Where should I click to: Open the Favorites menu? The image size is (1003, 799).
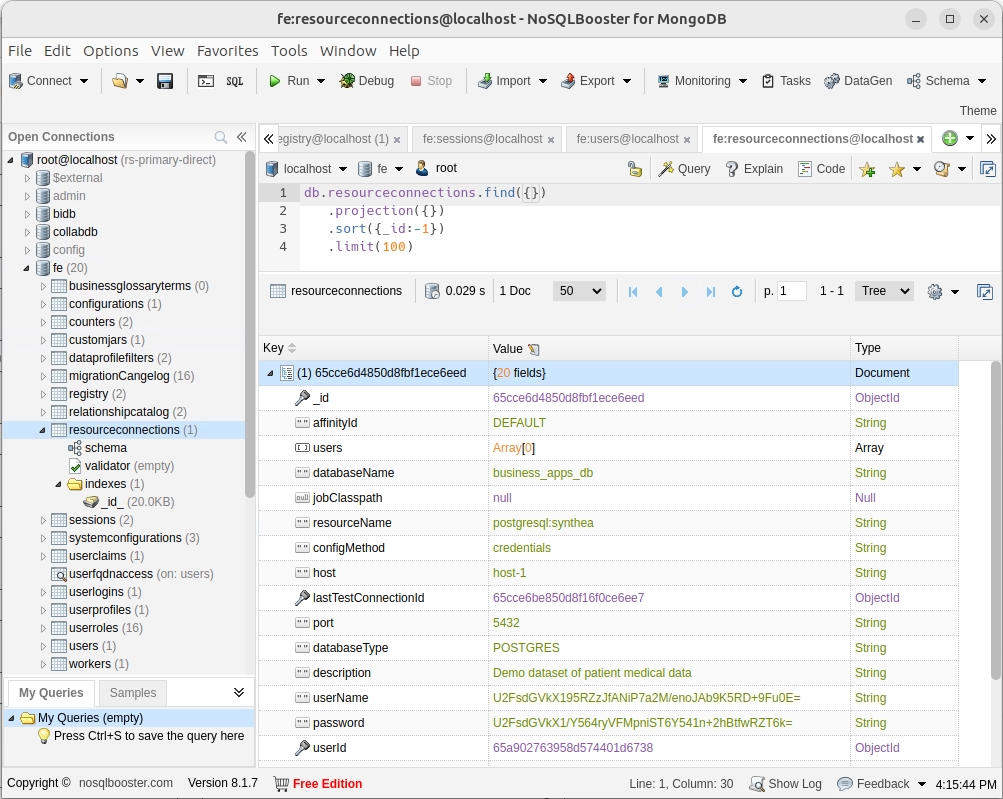227,51
